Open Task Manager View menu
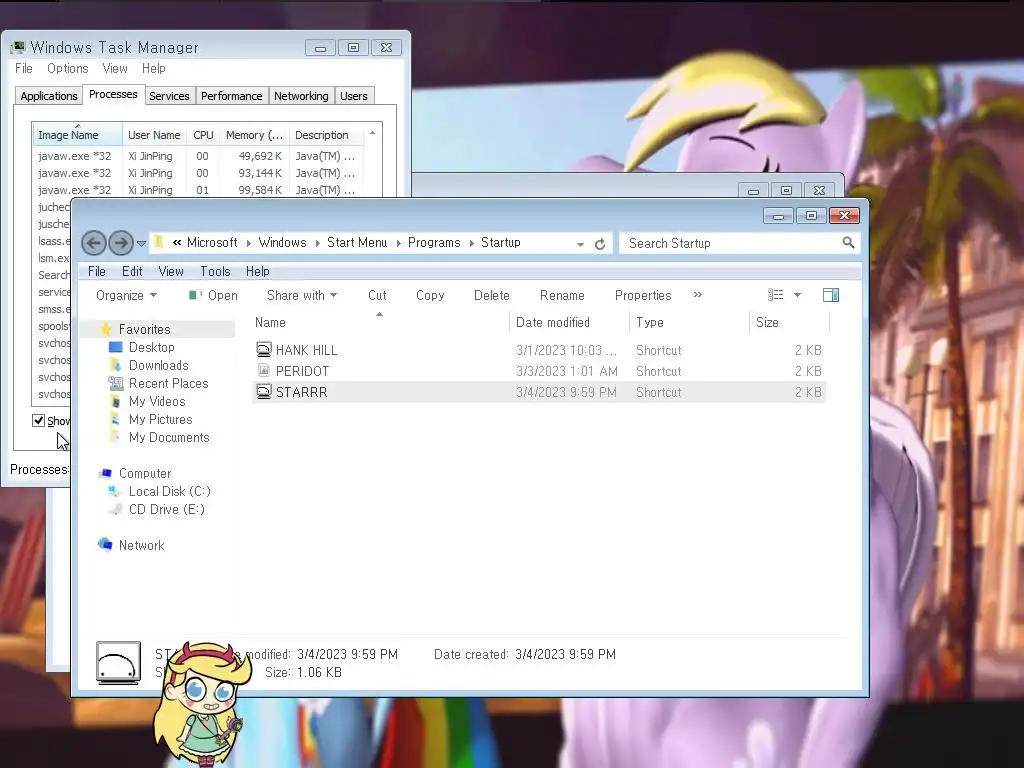The width and height of the screenshot is (1024, 768). pyautogui.click(x=114, y=69)
